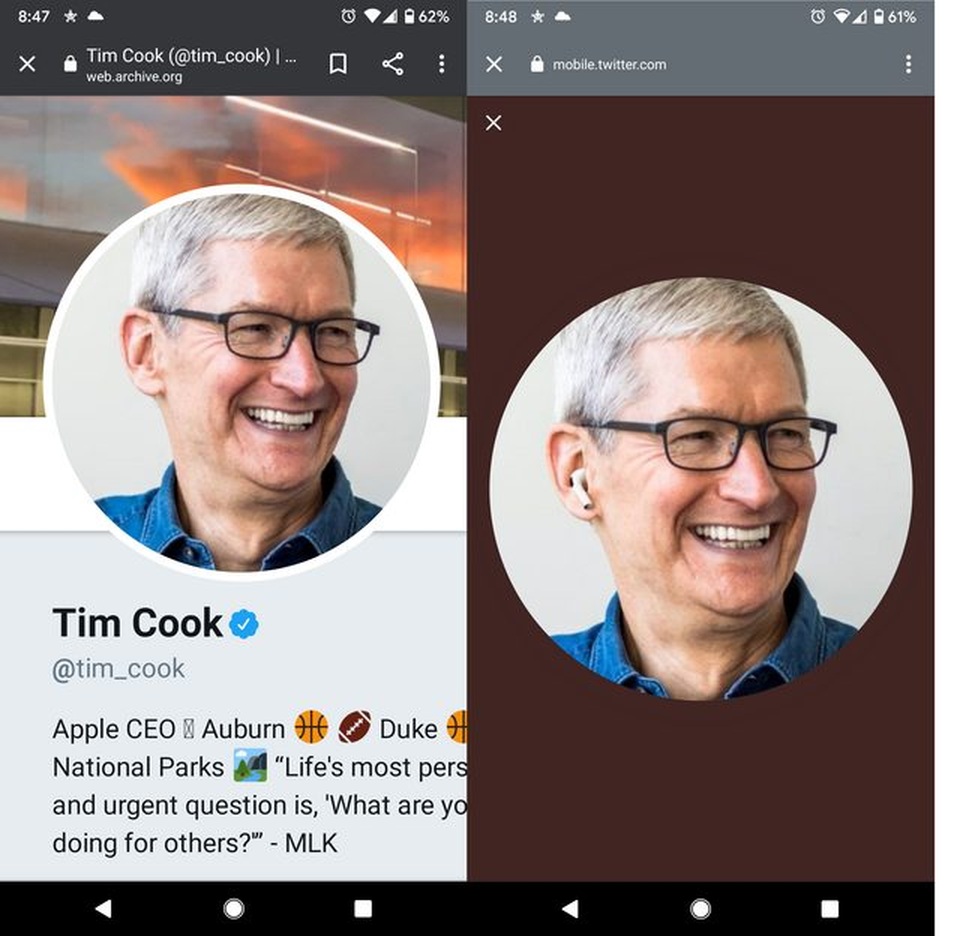Image resolution: width=960 pixels, height=936 pixels.
Task: Open three-dot menu in web.archive.org browser
Action: click(x=441, y=64)
